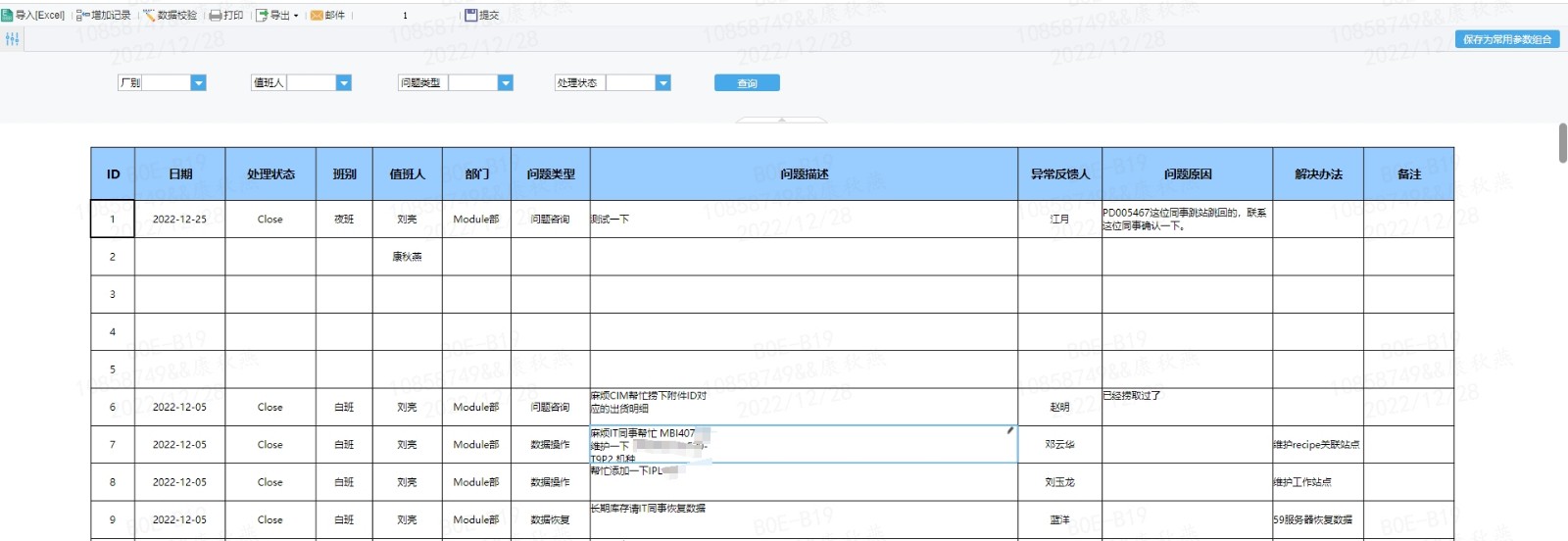Click the 问题描述 column header
The image size is (1568, 541).
(x=804, y=174)
